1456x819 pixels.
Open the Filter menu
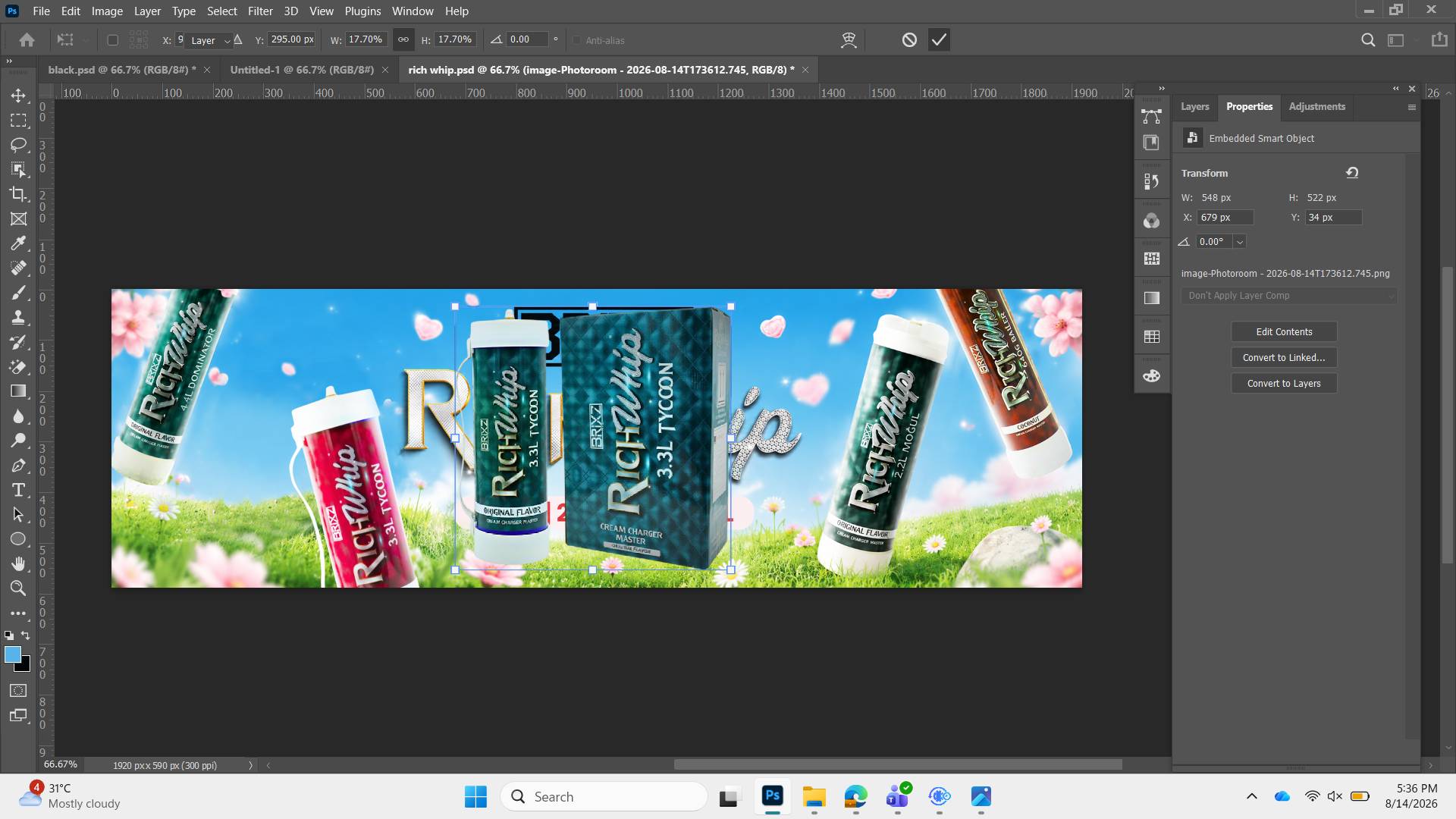[x=260, y=11]
